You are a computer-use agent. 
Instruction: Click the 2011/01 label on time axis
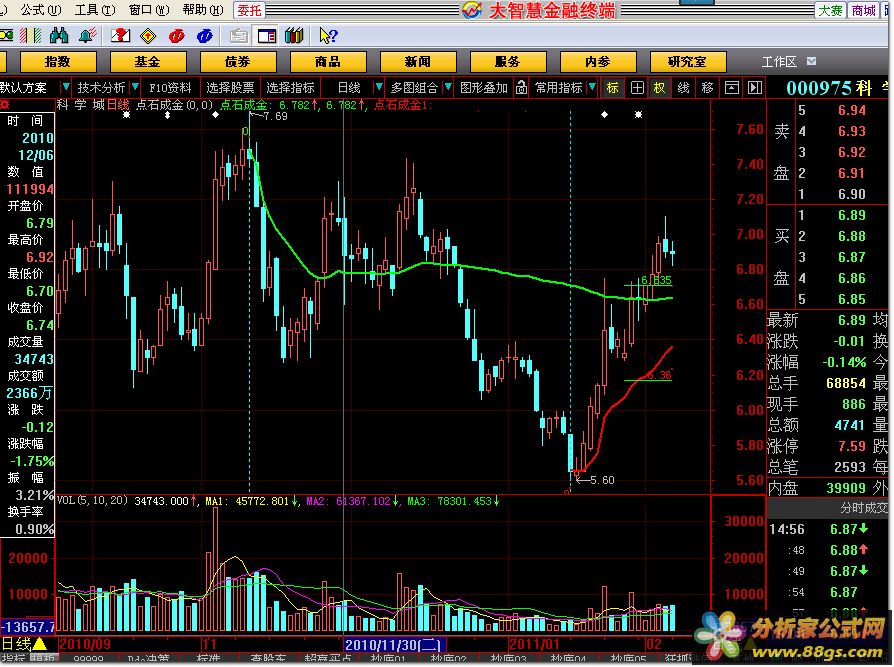pyautogui.click(x=534, y=645)
